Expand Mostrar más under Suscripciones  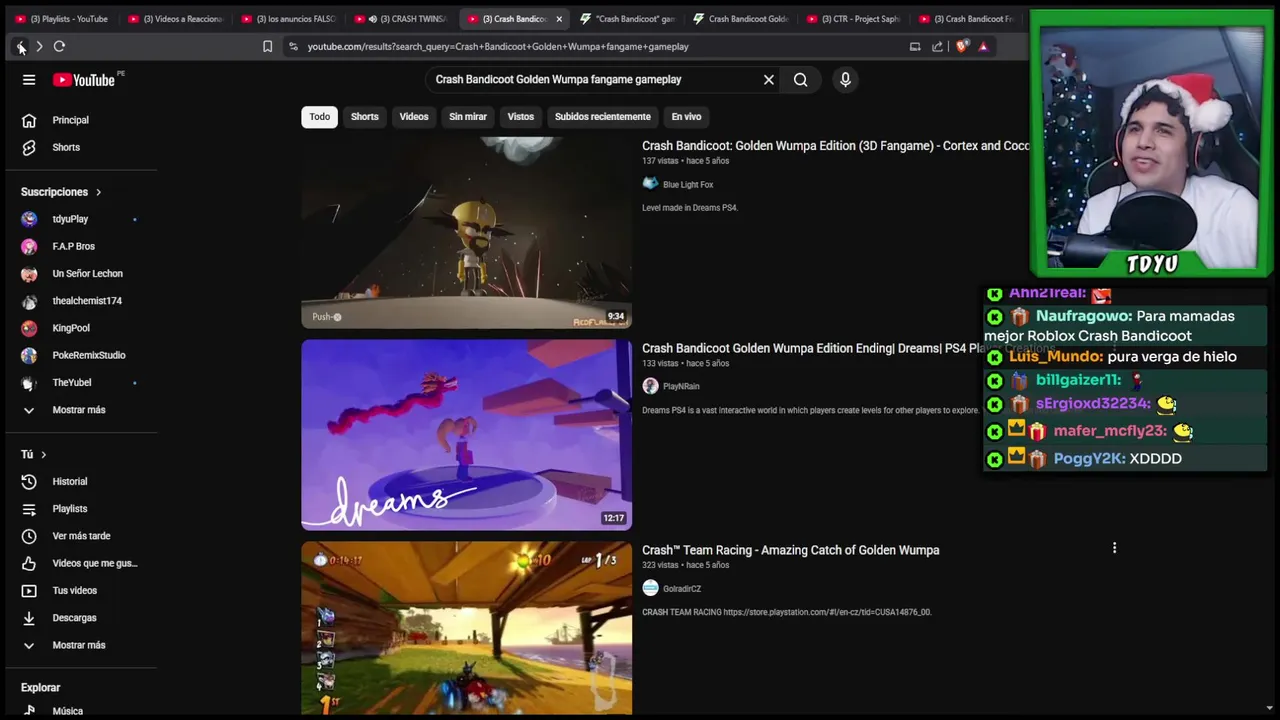pyautogui.click(x=80, y=410)
